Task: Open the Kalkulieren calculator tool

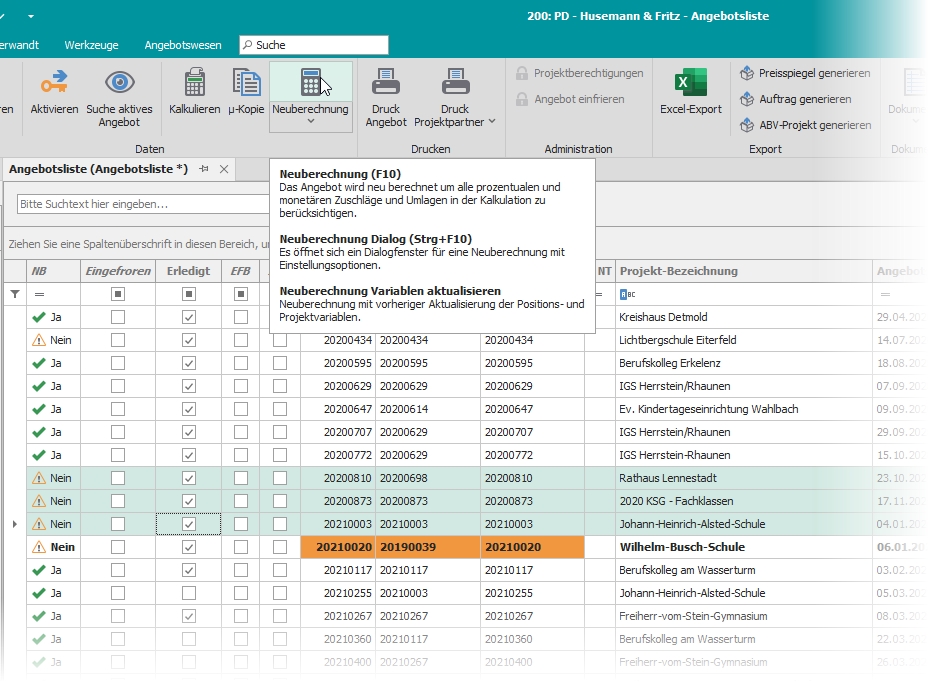Action: click(x=194, y=84)
